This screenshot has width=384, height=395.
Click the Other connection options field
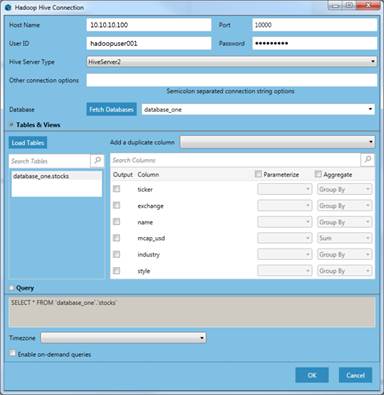[x=232, y=80]
